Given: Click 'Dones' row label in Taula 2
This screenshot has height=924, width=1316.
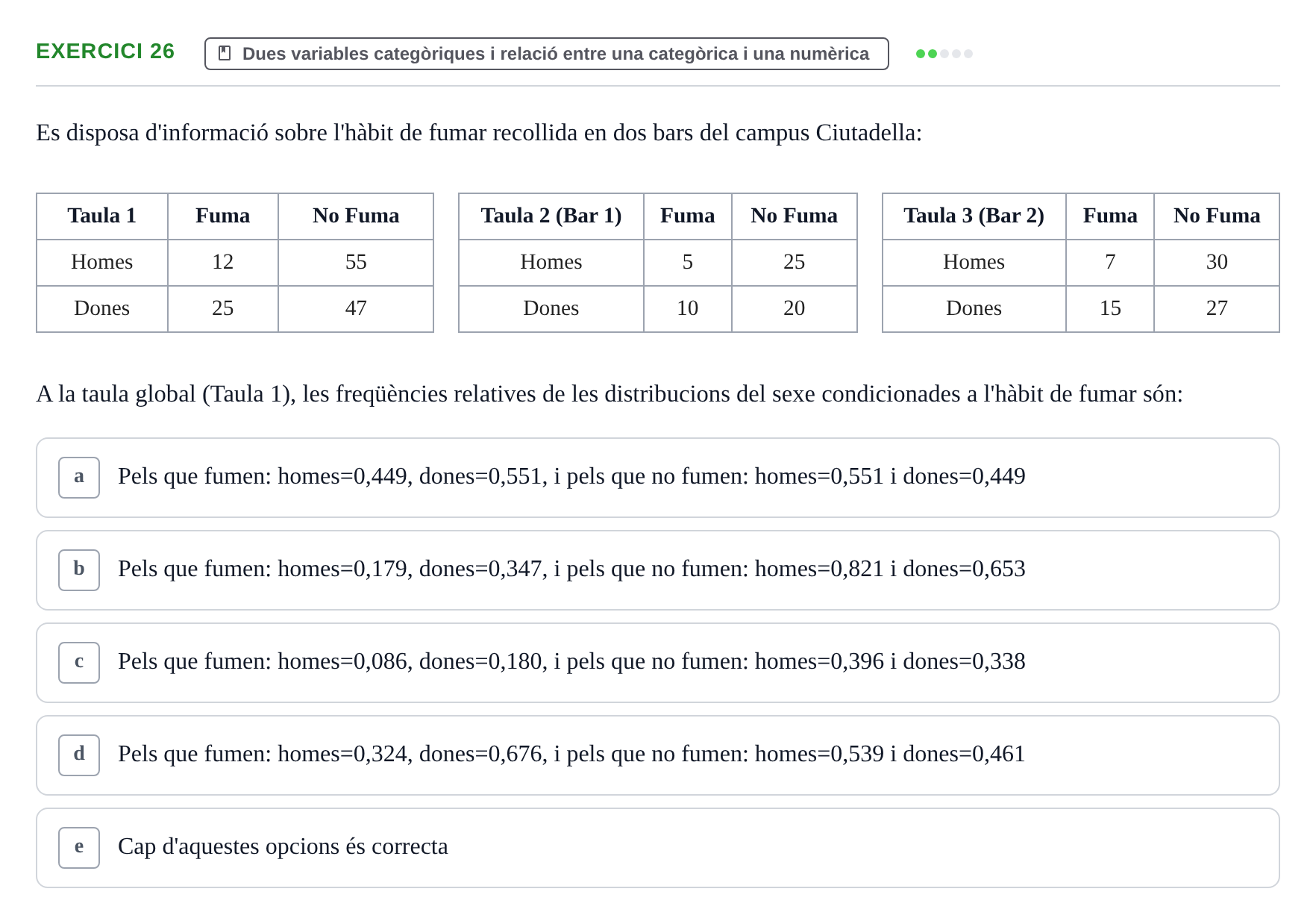Looking at the screenshot, I should (x=551, y=309).
